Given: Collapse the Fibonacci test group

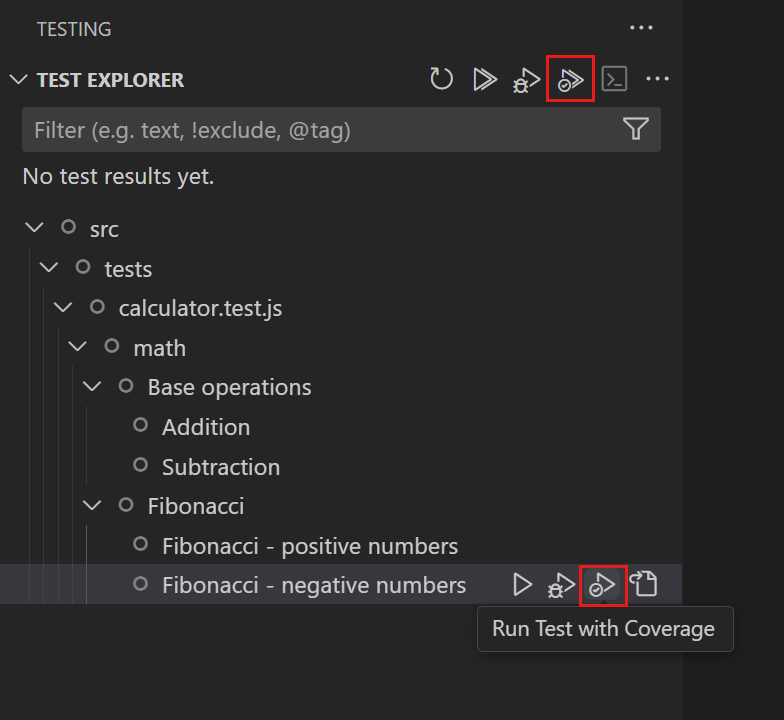Looking at the screenshot, I should [x=92, y=506].
